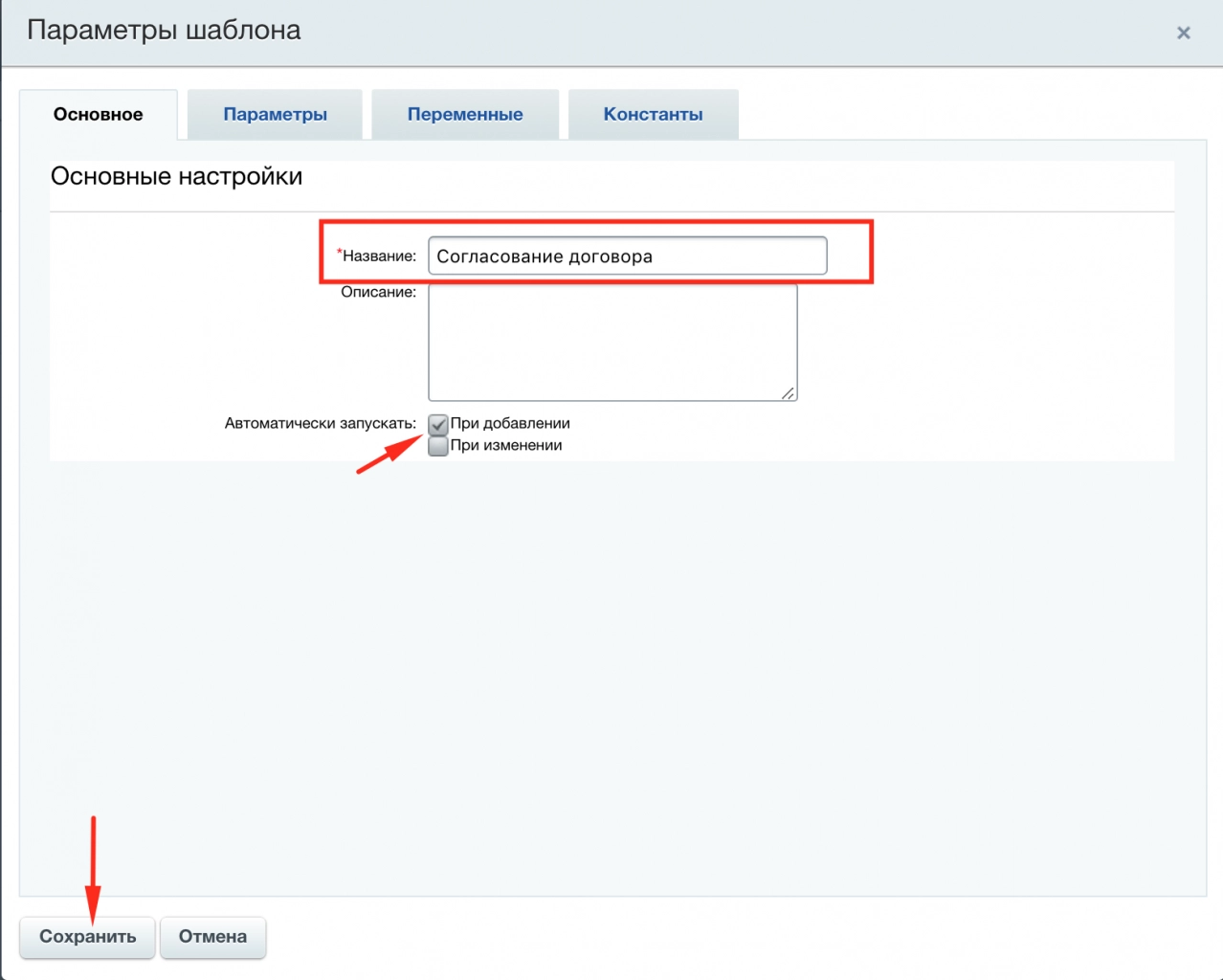Go to the Переменные tab

[465, 114]
